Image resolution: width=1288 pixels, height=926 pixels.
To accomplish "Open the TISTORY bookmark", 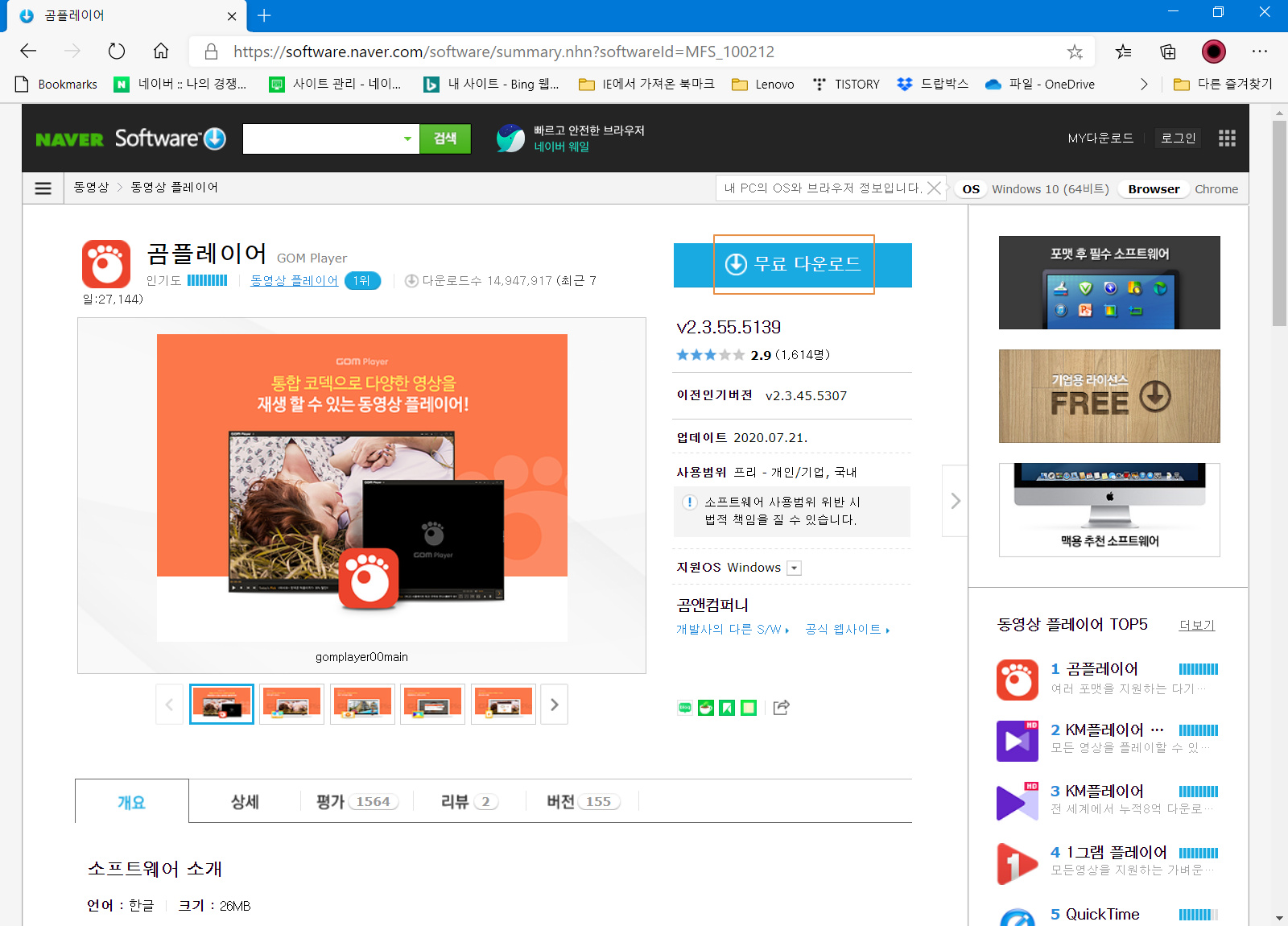I will click(x=846, y=85).
